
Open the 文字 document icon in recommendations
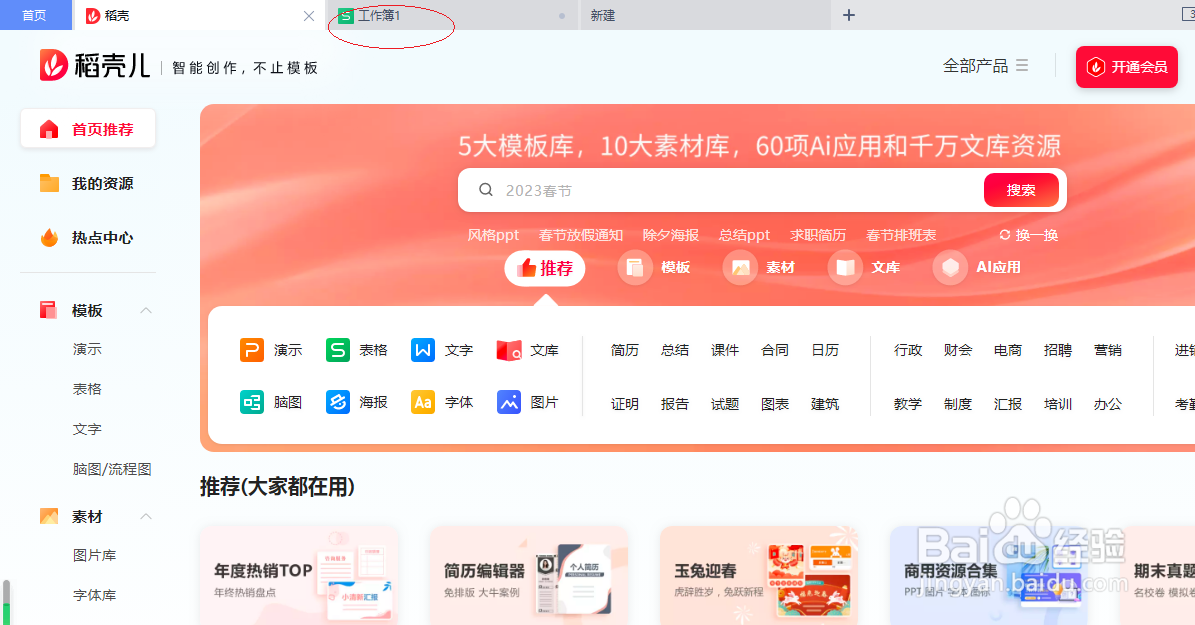[x=423, y=350]
